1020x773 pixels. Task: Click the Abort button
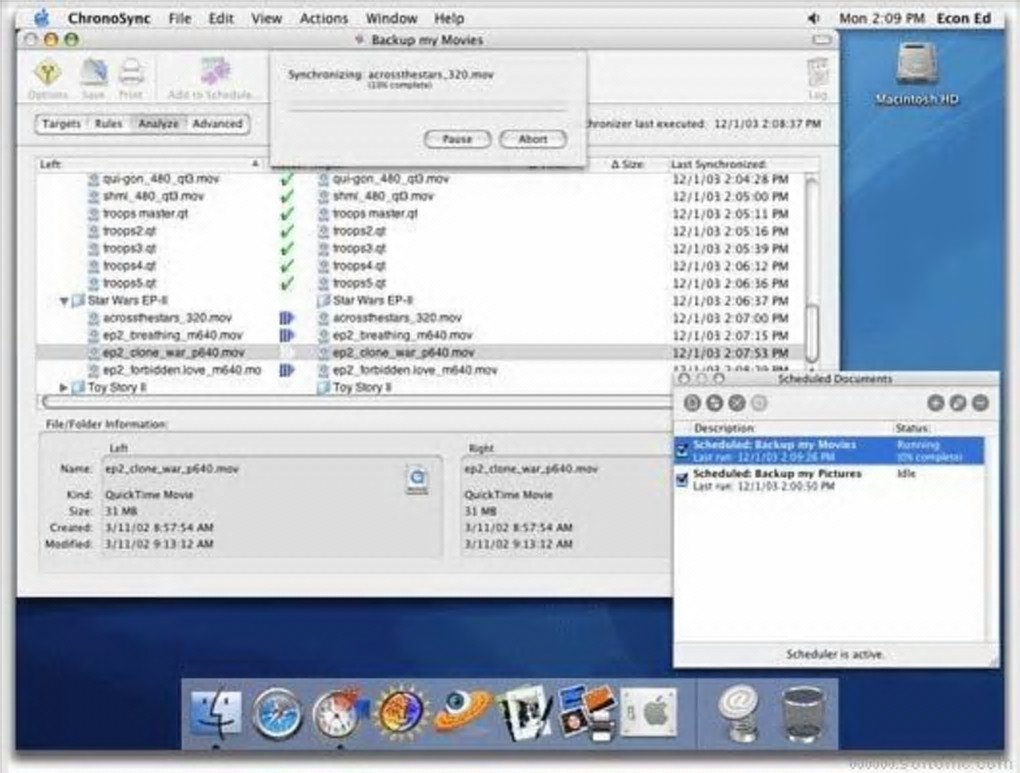tap(533, 139)
